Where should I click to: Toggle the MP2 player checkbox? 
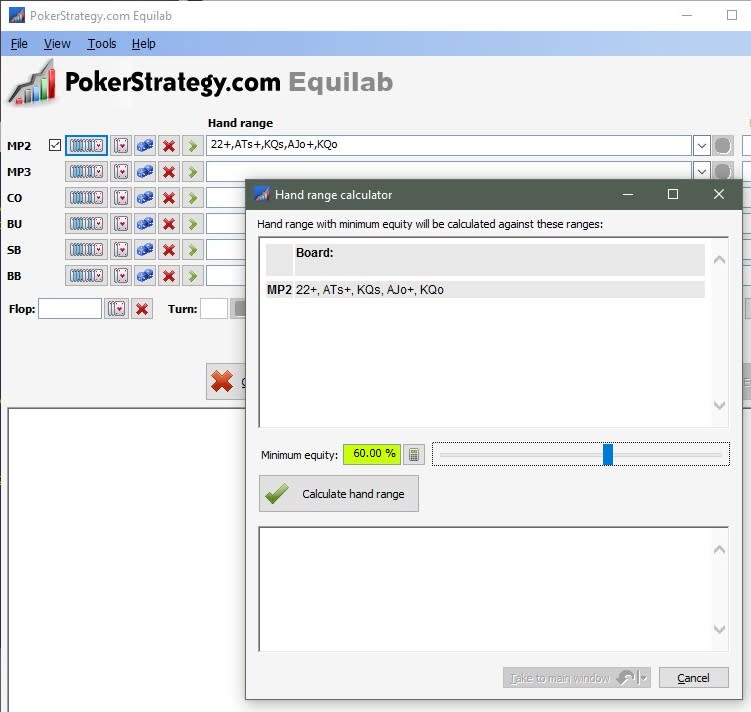point(55,145)
